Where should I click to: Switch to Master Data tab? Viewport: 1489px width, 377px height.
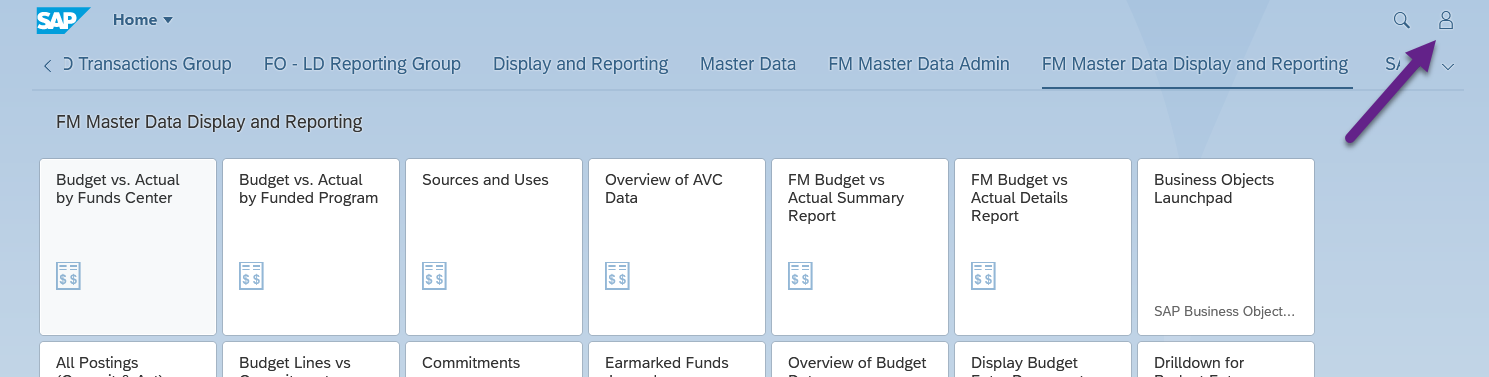tap(748, 64)
